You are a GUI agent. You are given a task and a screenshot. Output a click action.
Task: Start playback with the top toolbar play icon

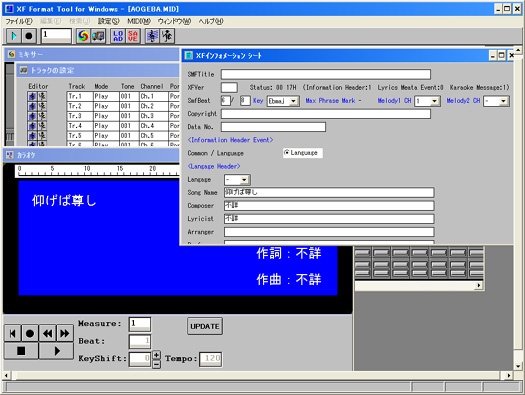coord(14,36)
